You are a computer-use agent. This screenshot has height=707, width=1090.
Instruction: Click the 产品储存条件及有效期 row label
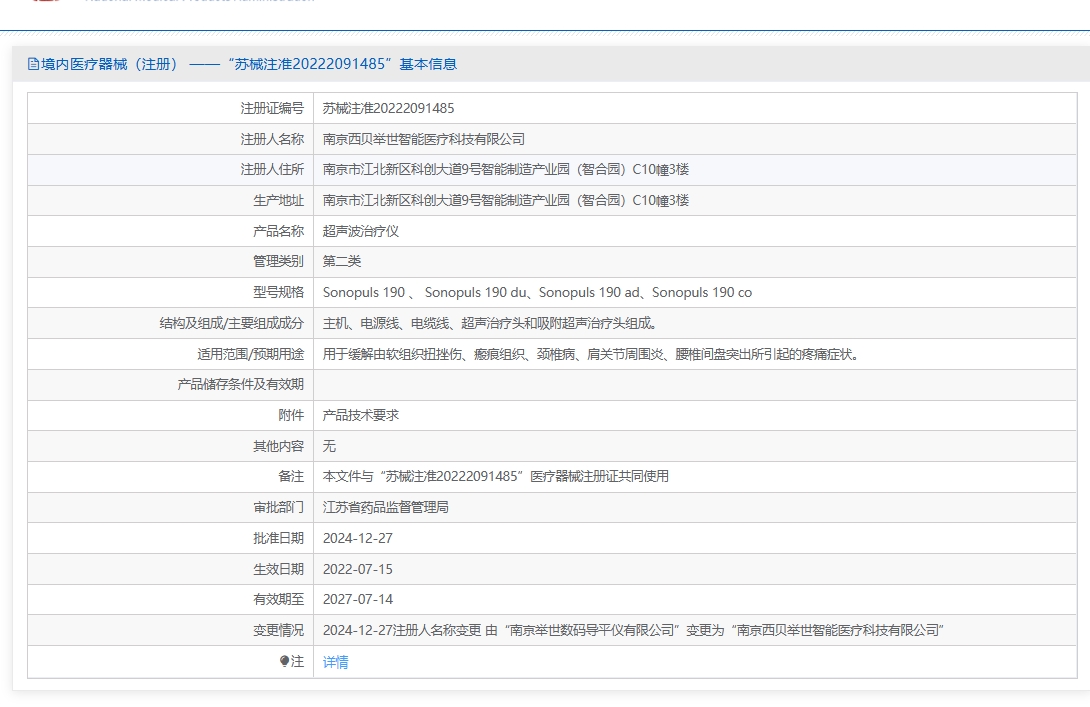(x=240, y=384)
